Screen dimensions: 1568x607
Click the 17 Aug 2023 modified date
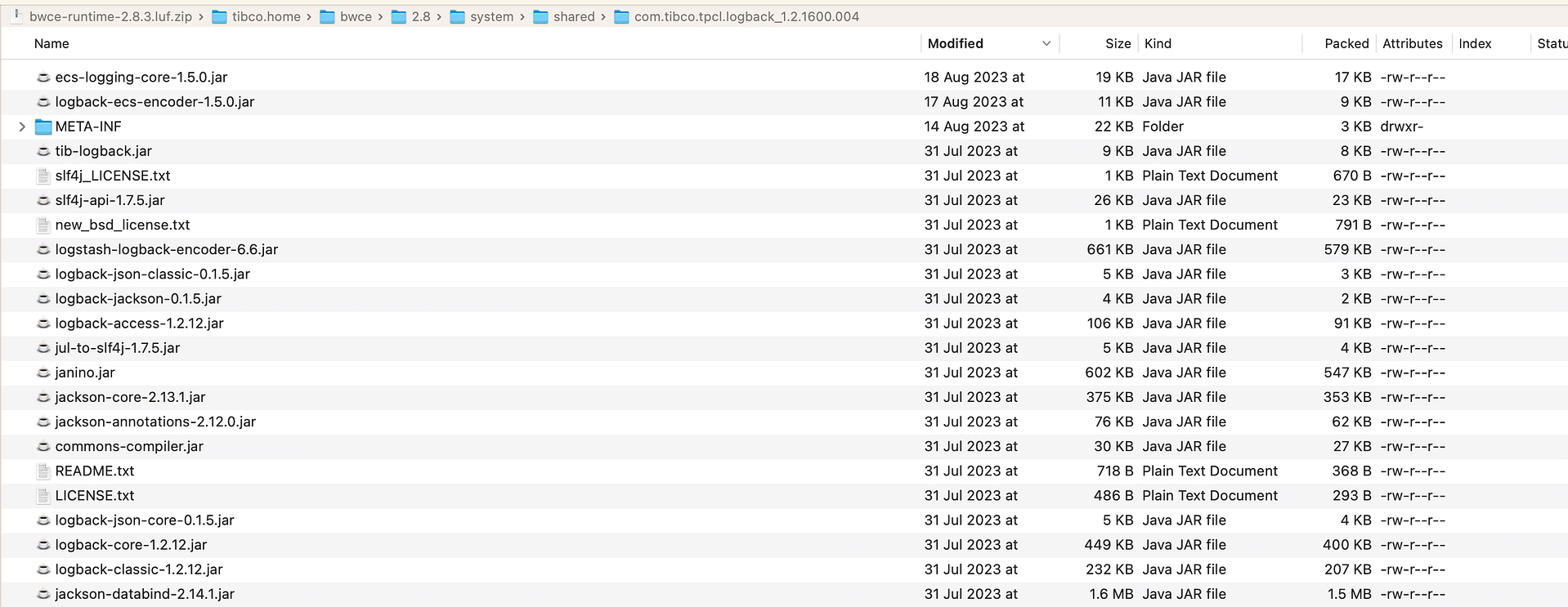974,102
